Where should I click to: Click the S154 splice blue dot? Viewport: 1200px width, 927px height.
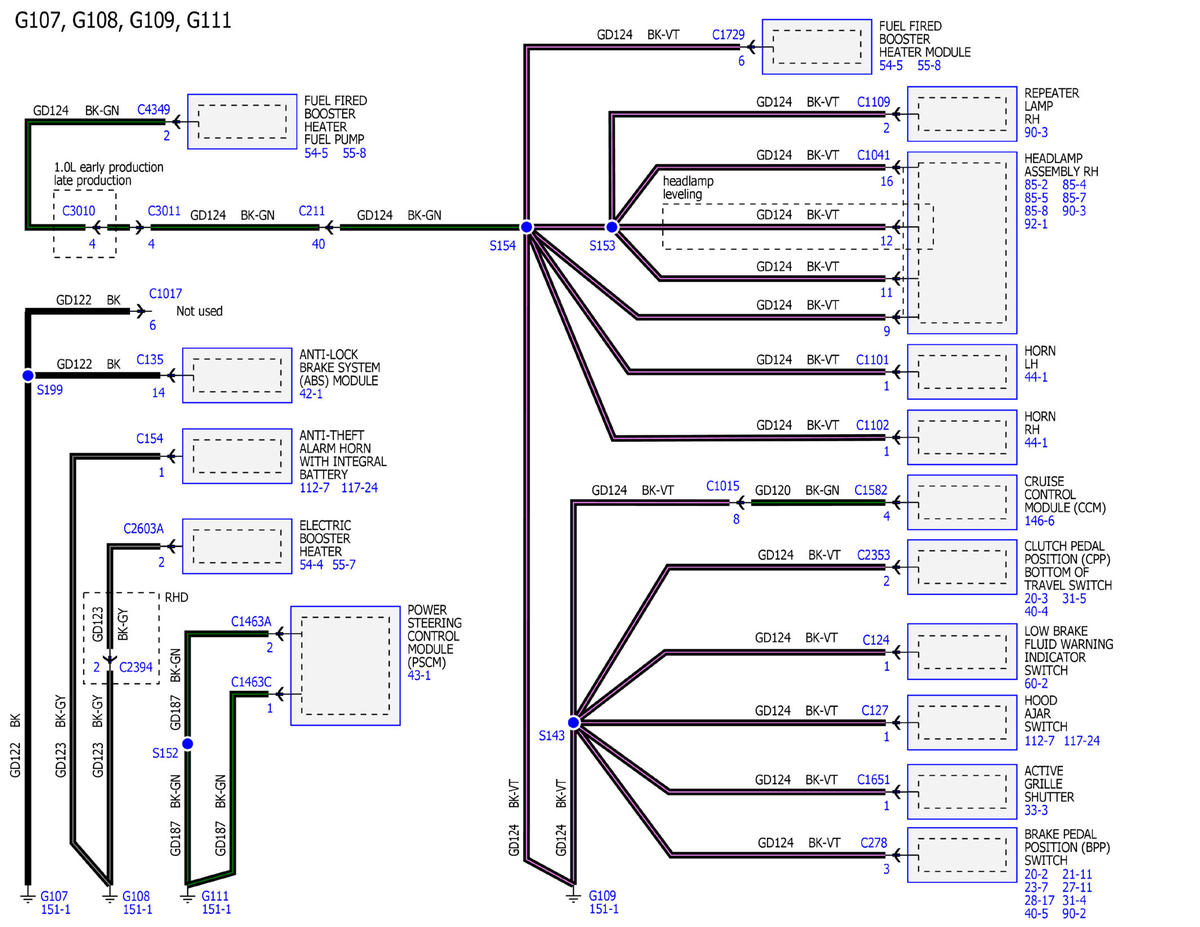coord(525,228)
